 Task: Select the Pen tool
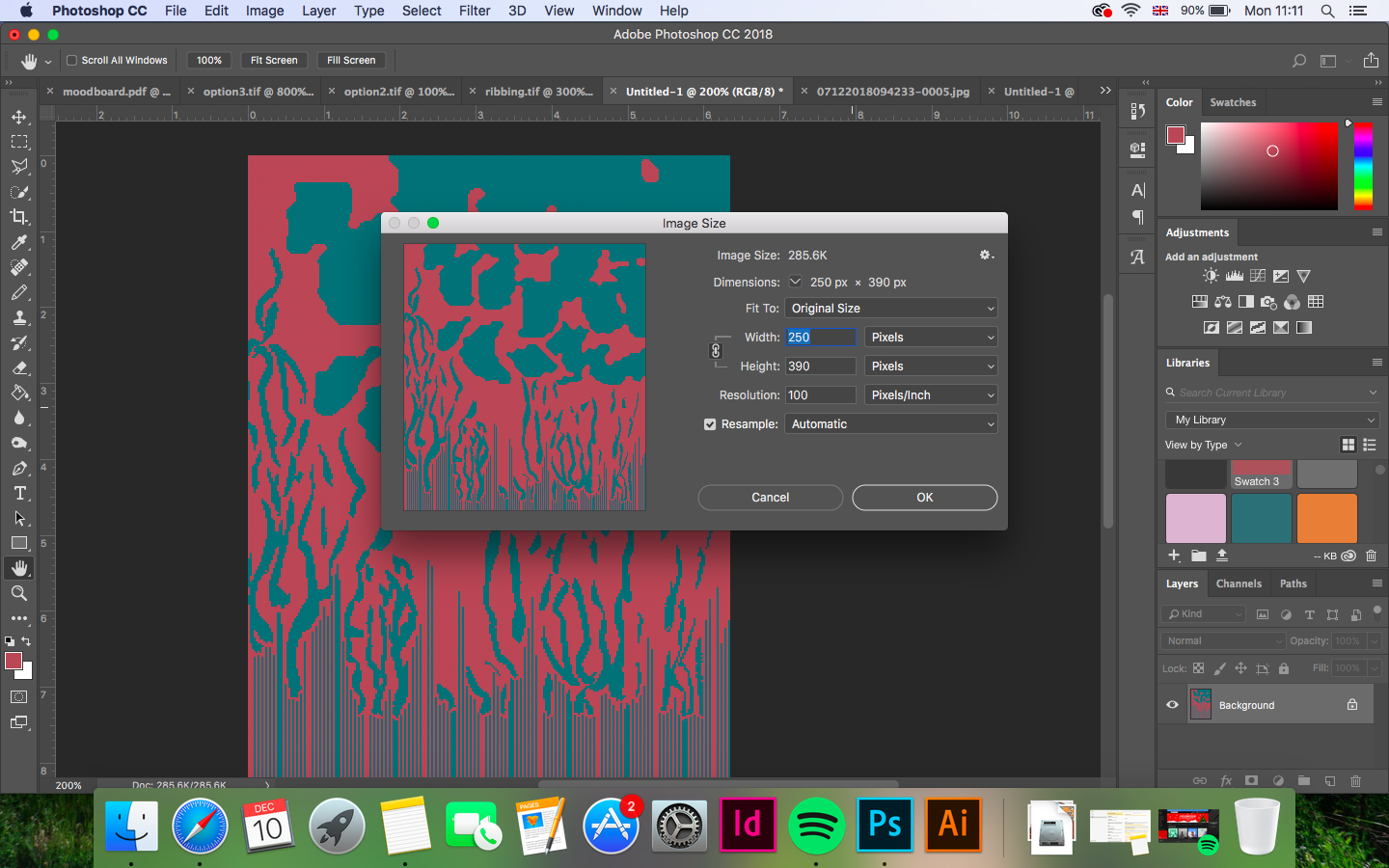point(19,468)
